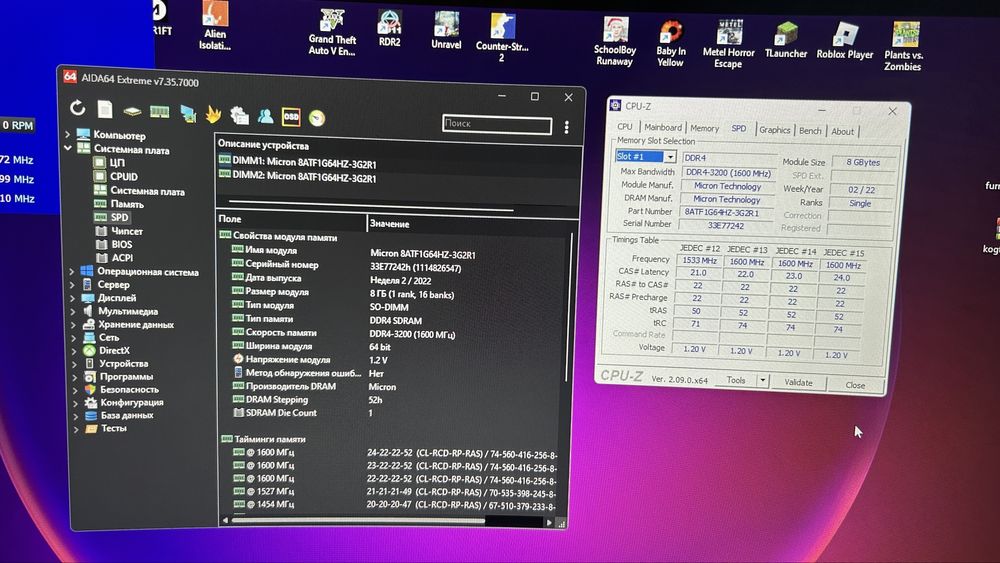
Task: Click the vertical scrollbar in AIDA64 details pane
Action: tap(569, 308)
